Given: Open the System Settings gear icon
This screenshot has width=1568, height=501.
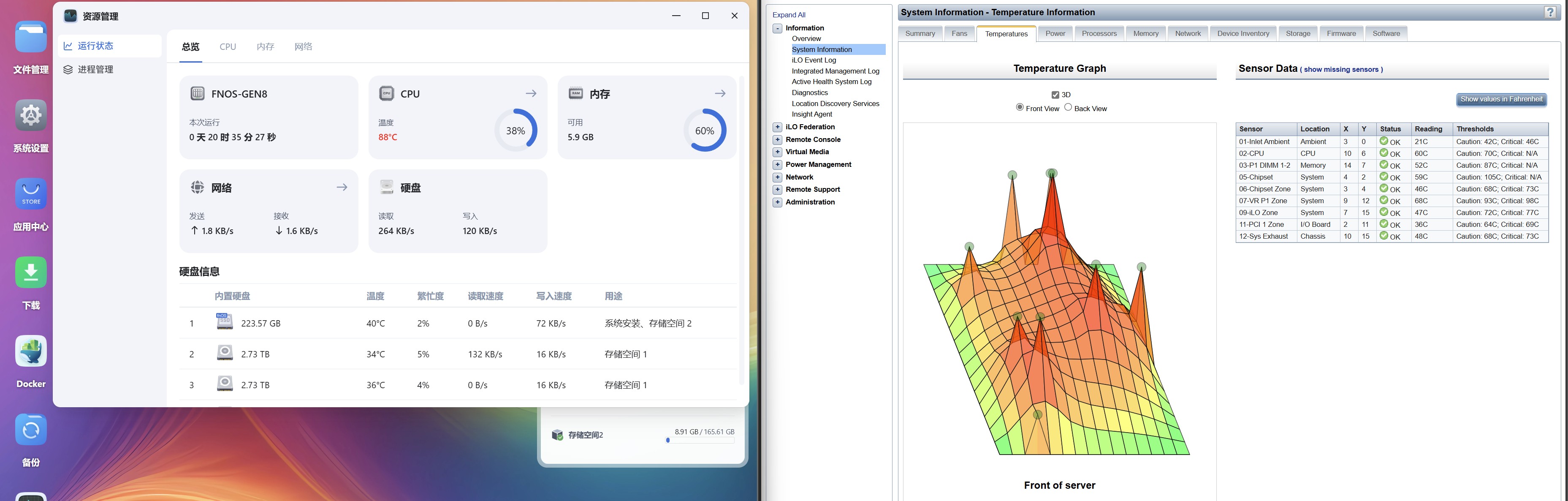Looking at the screenshot, I should [30, 116].
